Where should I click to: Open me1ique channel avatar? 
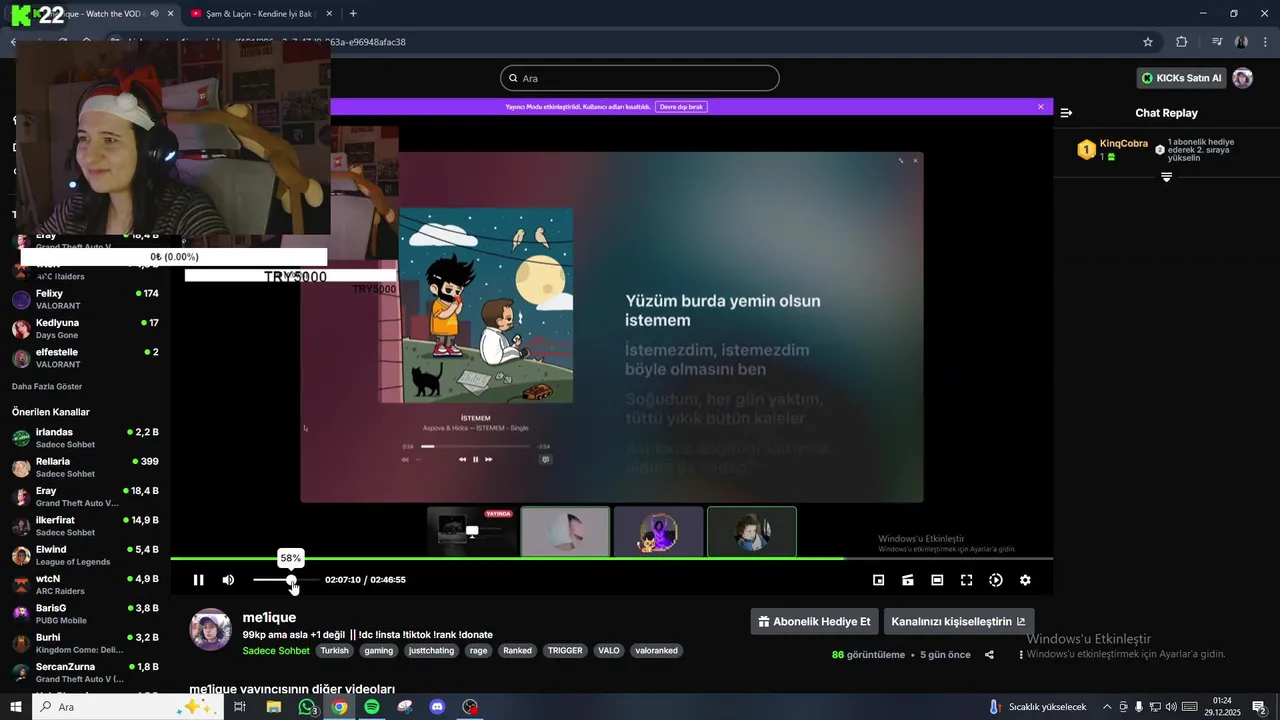pyautogui.click(x=211, y=630)
